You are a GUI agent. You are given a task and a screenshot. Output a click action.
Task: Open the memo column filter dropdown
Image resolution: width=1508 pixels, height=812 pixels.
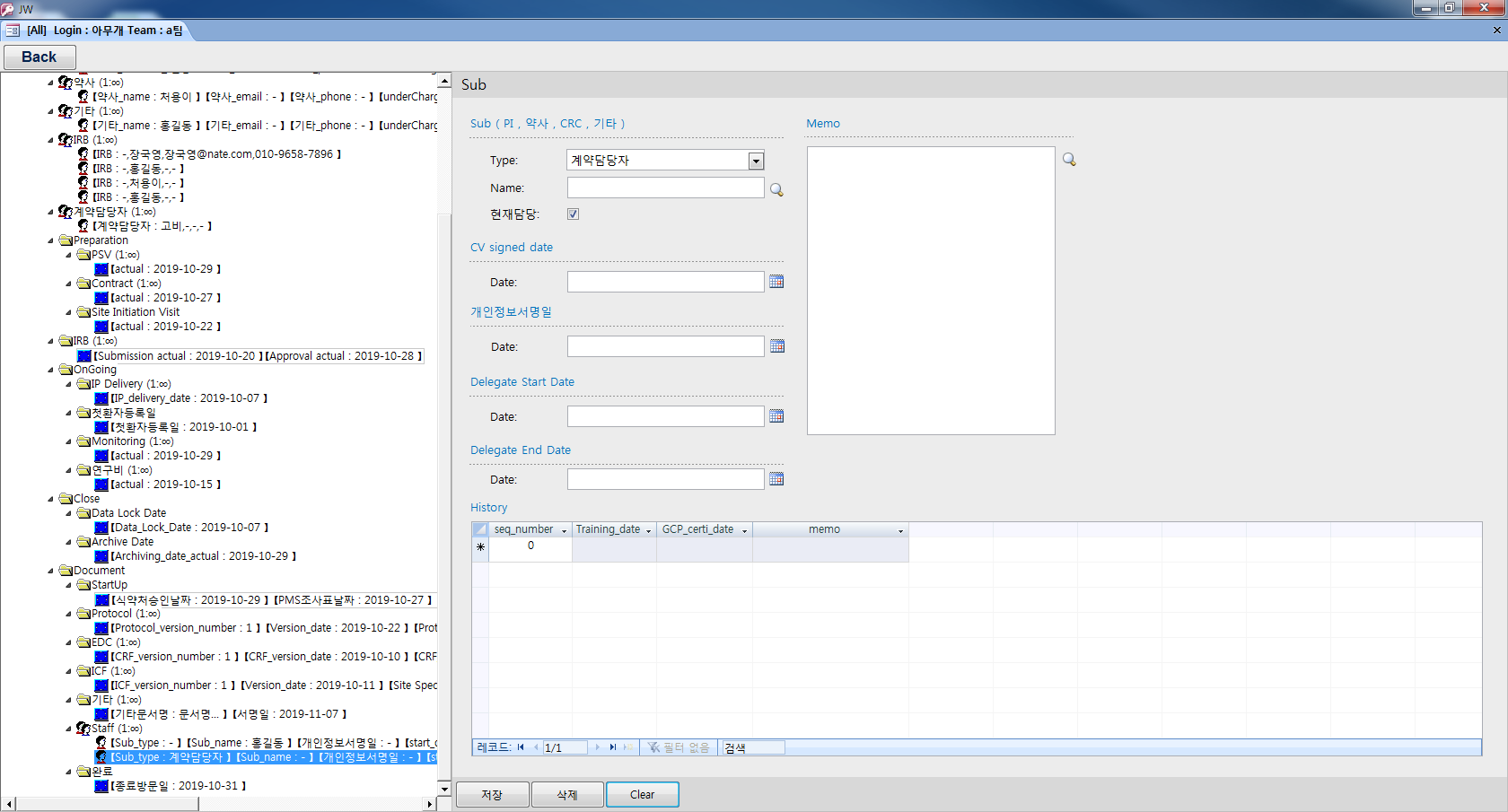[901, 528]
